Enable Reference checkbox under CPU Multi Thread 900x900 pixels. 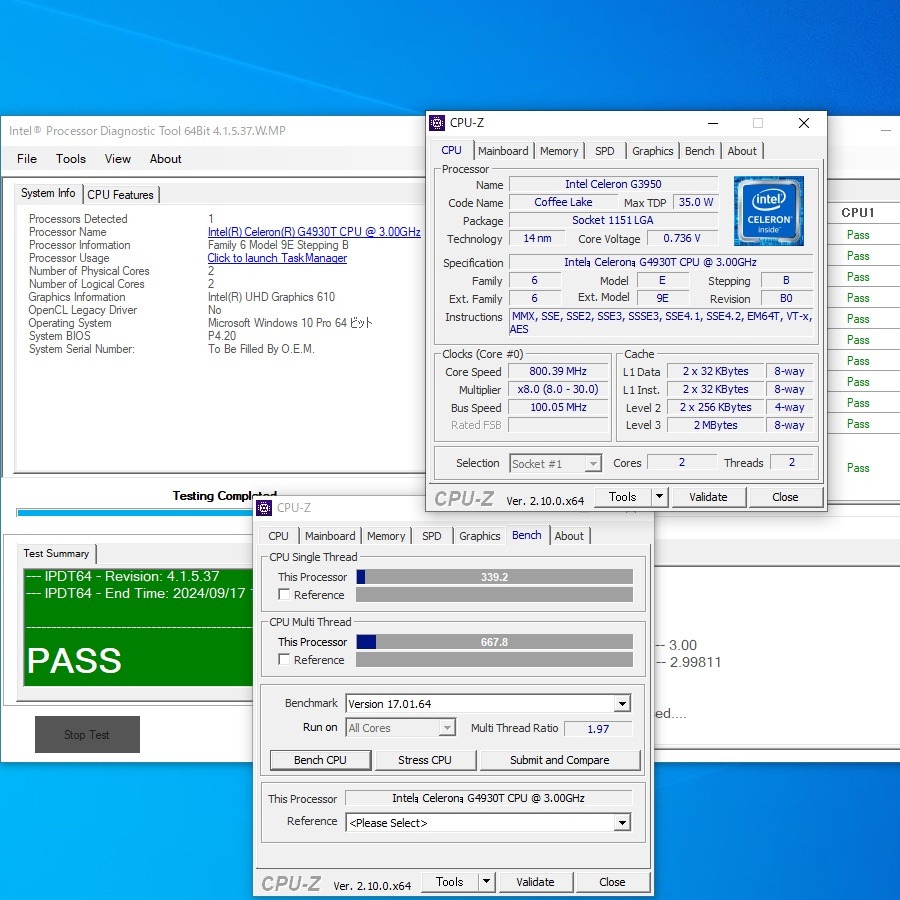pos(285,660)
